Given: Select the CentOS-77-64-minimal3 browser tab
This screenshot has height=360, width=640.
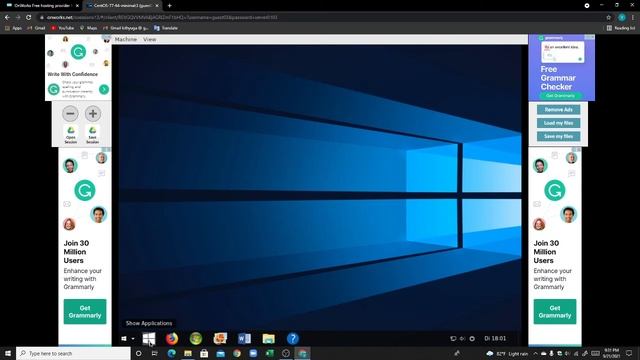Looking at the screenshot, I should (x=122, y=6).
